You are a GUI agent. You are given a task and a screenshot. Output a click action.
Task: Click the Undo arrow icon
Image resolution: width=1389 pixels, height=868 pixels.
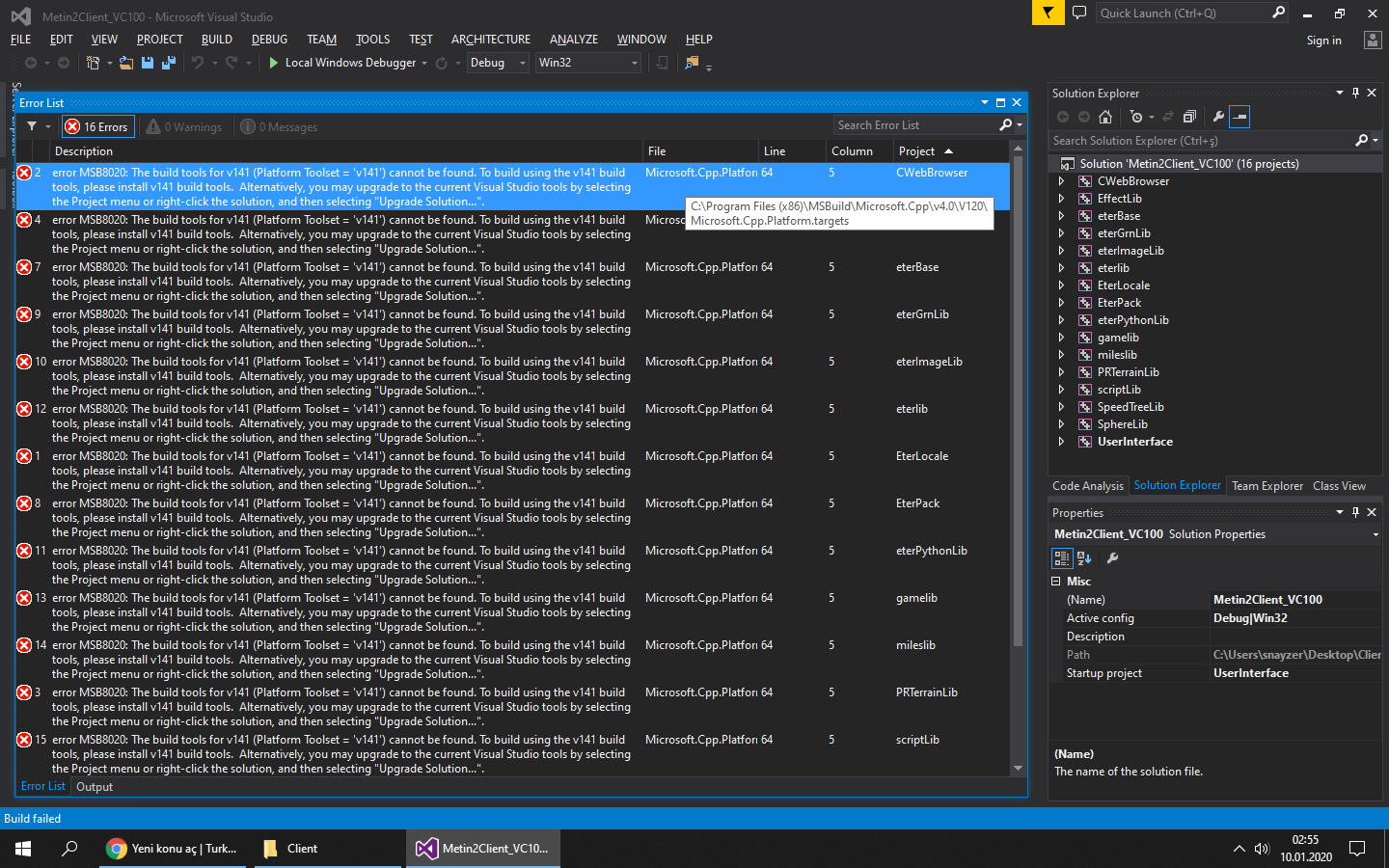(x=198, y=63)
